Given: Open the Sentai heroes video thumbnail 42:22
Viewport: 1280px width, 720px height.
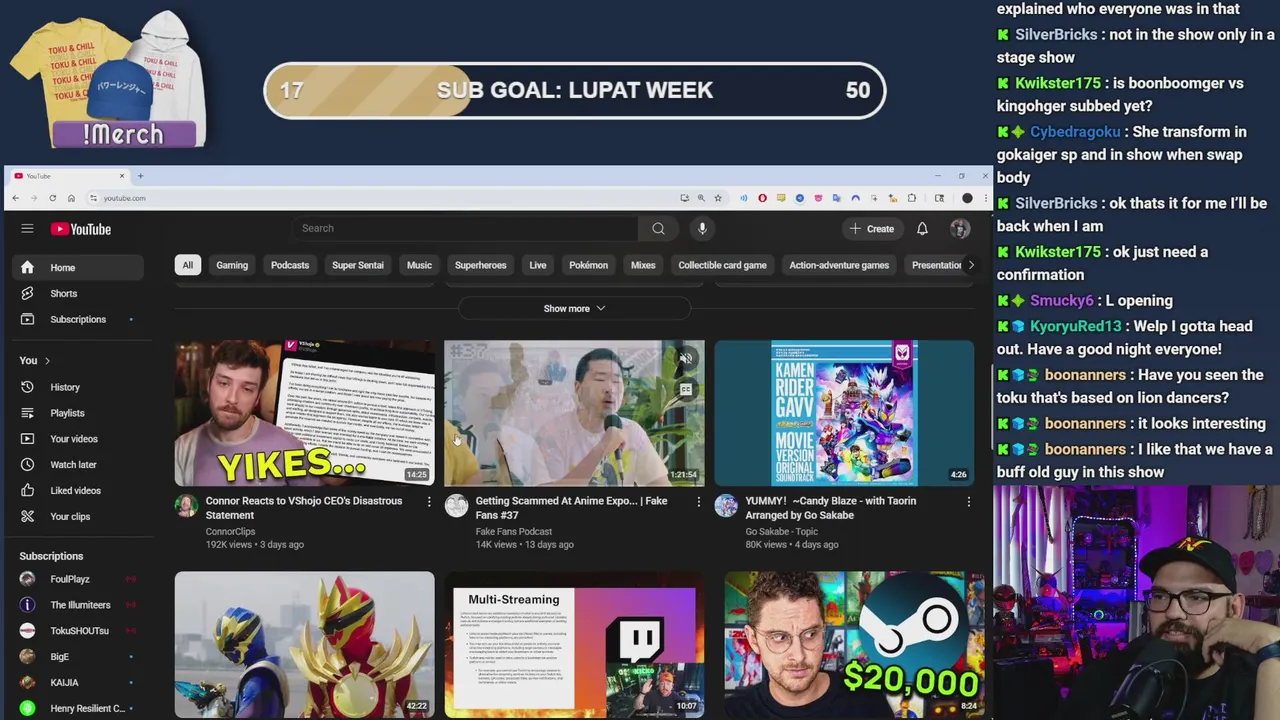Looking at the screenshot, I should (305, 645).
